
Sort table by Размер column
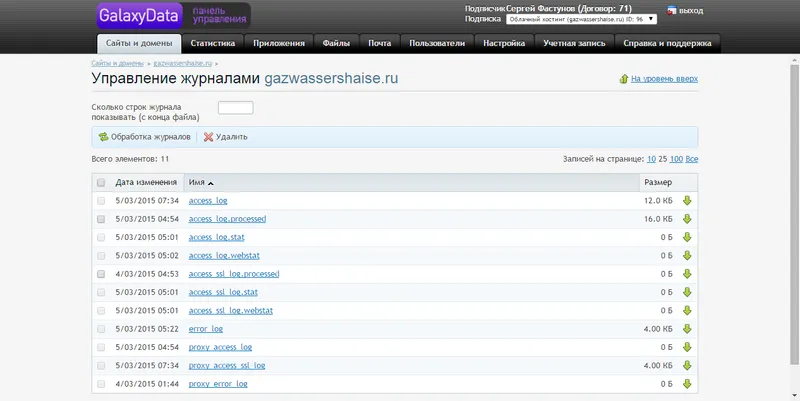(658, 182)
